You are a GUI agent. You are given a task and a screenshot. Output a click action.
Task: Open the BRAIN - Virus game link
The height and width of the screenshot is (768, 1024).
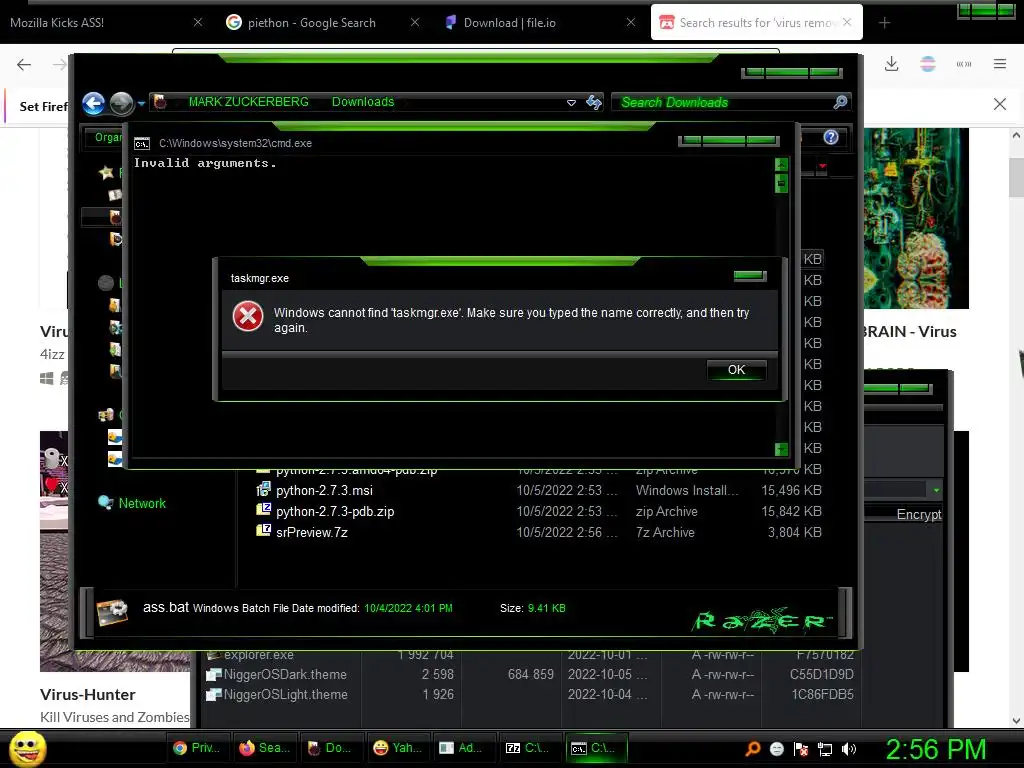click(909, 332)
